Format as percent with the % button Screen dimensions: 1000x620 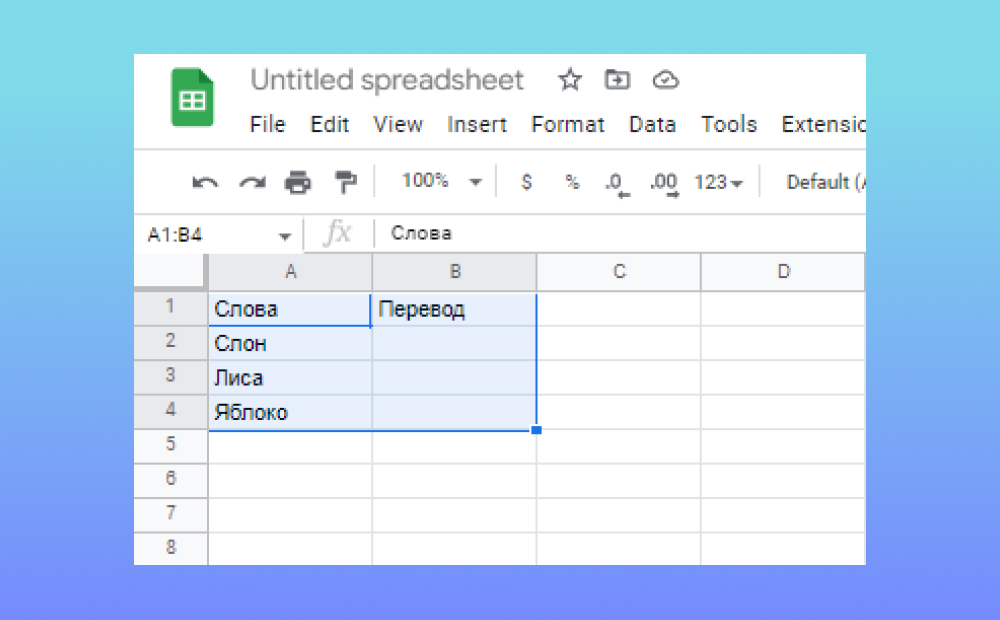coord(572,182)
